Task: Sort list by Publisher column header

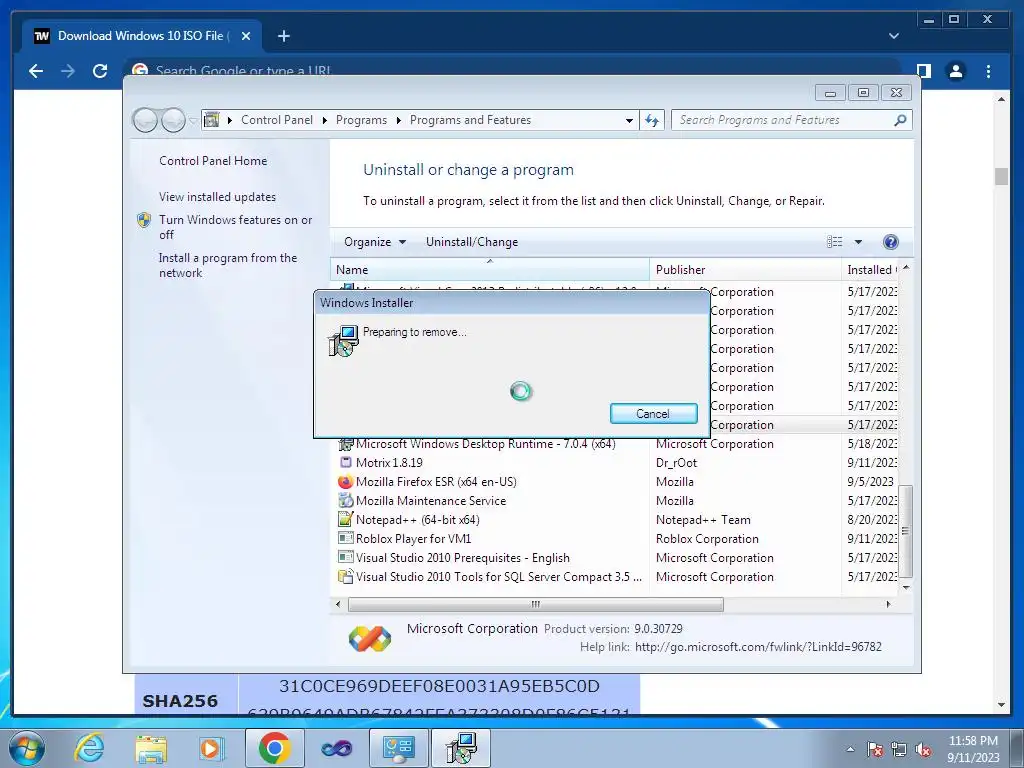Action: [745, 269]
